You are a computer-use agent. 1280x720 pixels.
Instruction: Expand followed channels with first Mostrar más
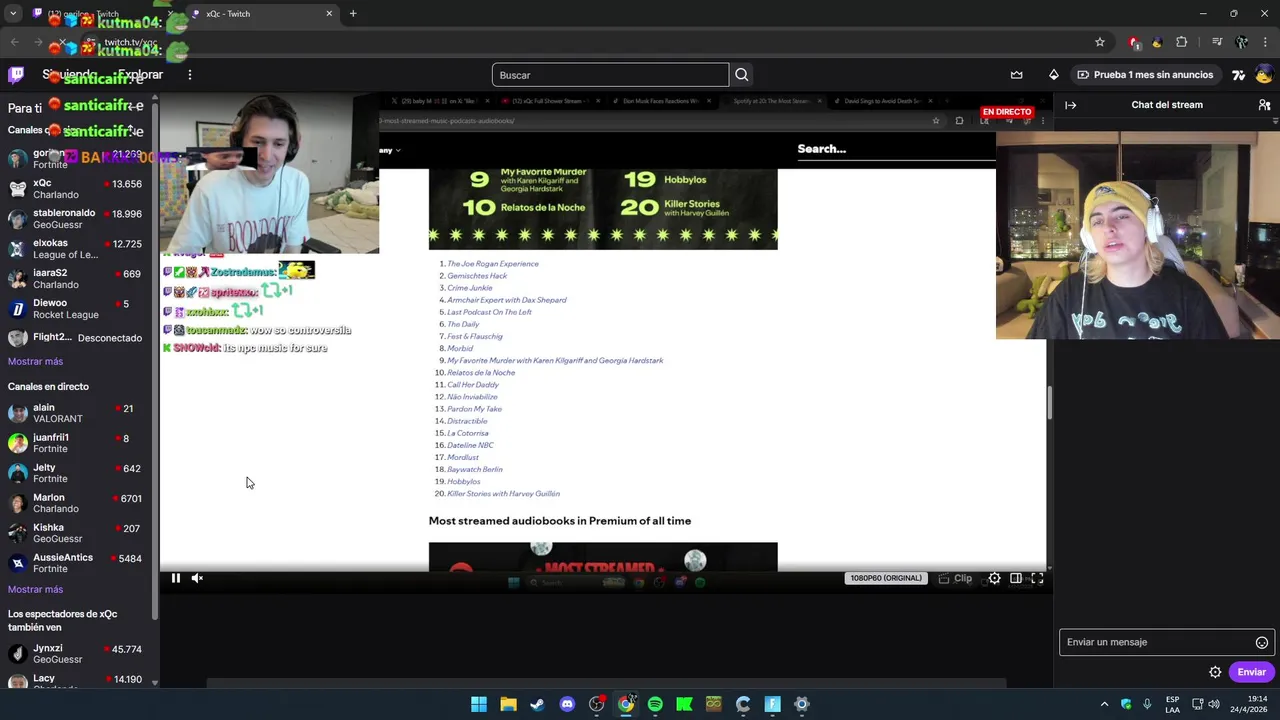click(35, 362)
